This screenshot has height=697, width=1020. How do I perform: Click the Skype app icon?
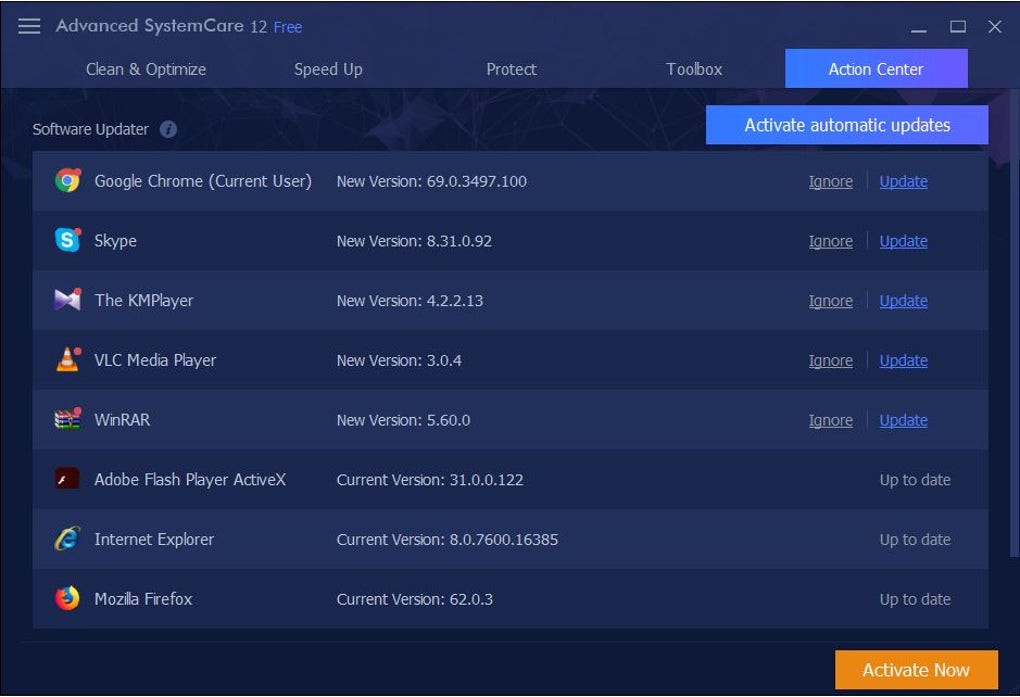point(68,240)
